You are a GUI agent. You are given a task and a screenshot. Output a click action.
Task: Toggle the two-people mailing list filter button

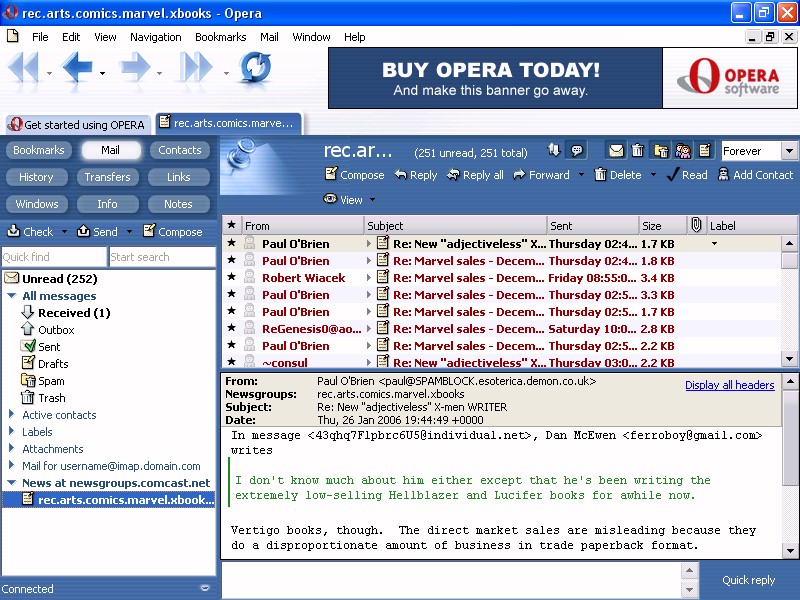pos(683,150)
